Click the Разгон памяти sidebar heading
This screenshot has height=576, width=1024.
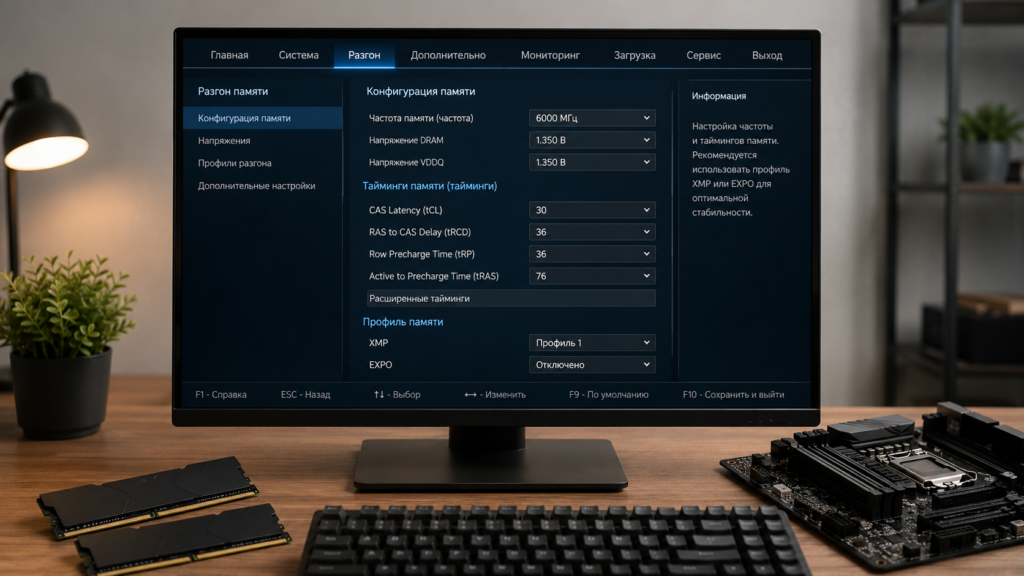pyautogui.click(x=232, y=91)
